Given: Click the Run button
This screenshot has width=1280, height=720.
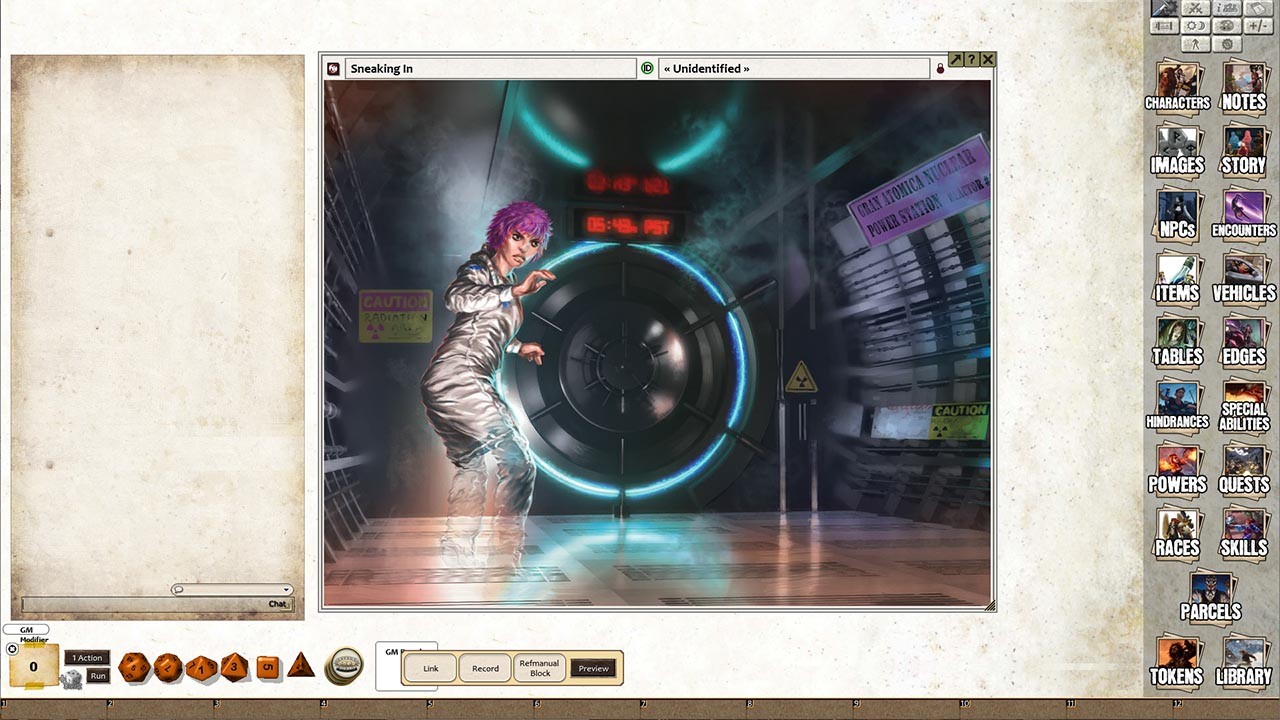Looking at the screenshot, I should click(x=98, y=676).
